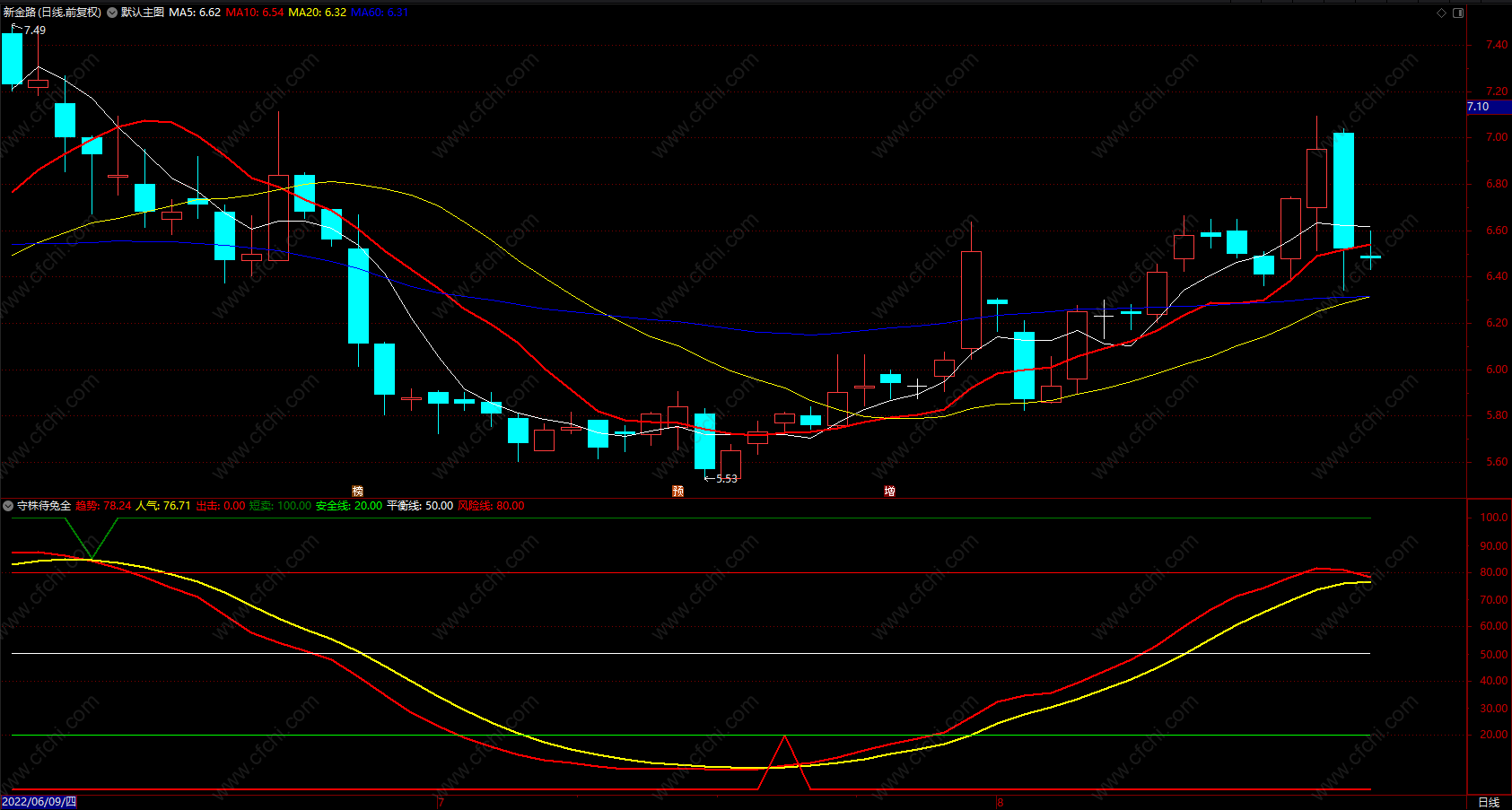Screen dimensions: 1512x810
Task: Click the 7.49 high price annotation
Action: tap(35, 30)
